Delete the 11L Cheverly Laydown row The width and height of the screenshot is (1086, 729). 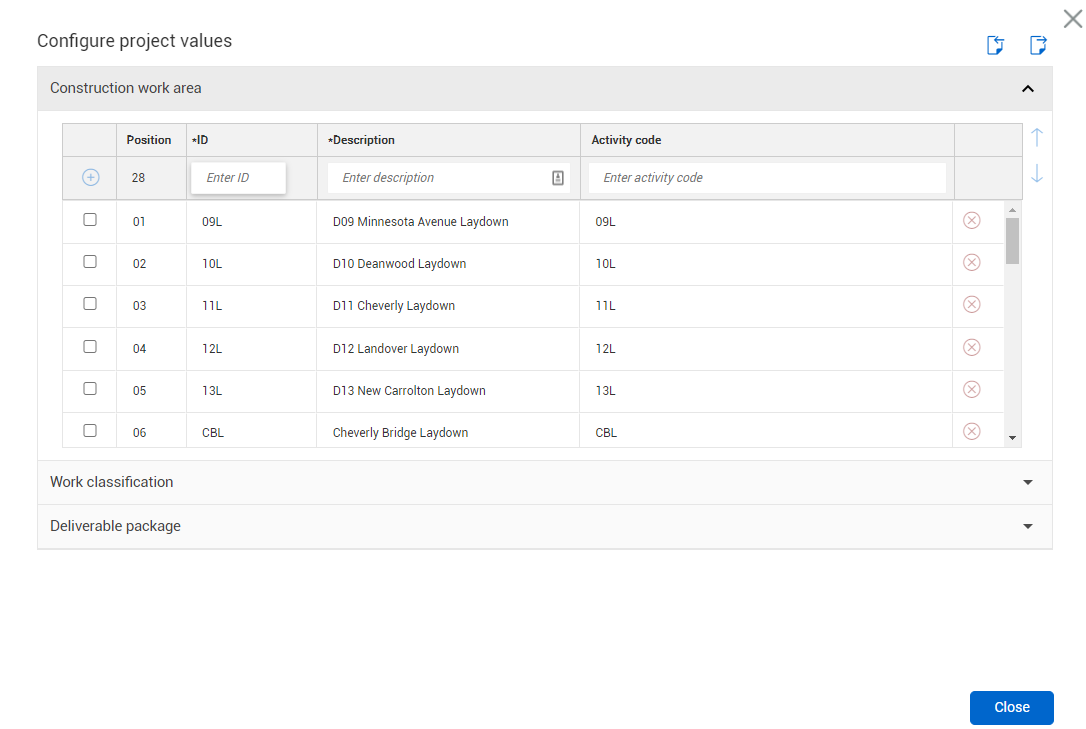point(972,305)
